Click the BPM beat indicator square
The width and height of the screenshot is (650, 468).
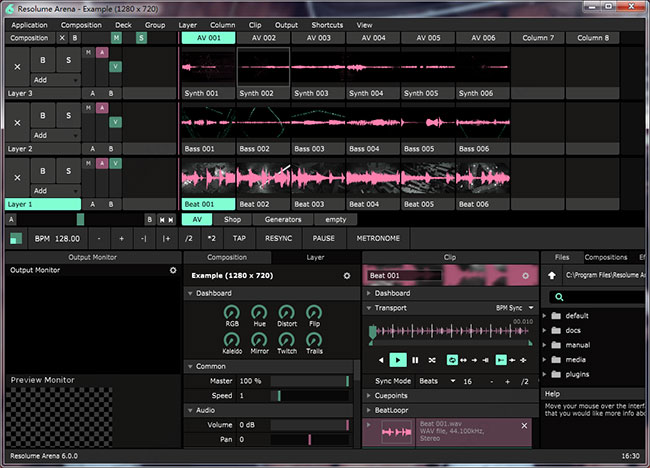point(16,239)
